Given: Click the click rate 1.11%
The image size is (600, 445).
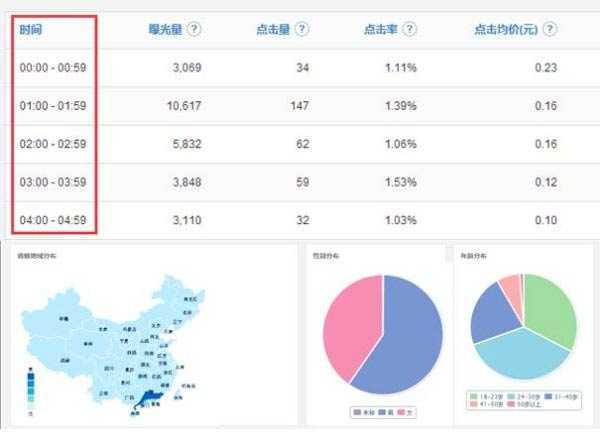Looking at the screenshot, I should pos(401,68).
